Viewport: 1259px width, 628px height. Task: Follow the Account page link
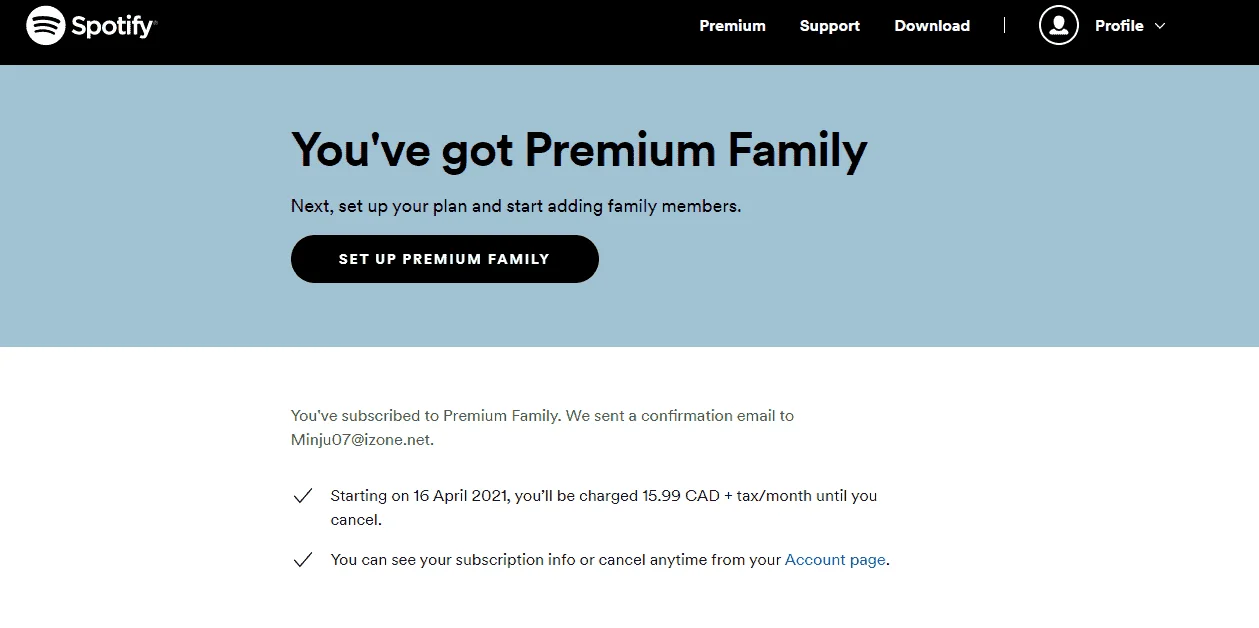pyautogui.click(x=835, y=560)
